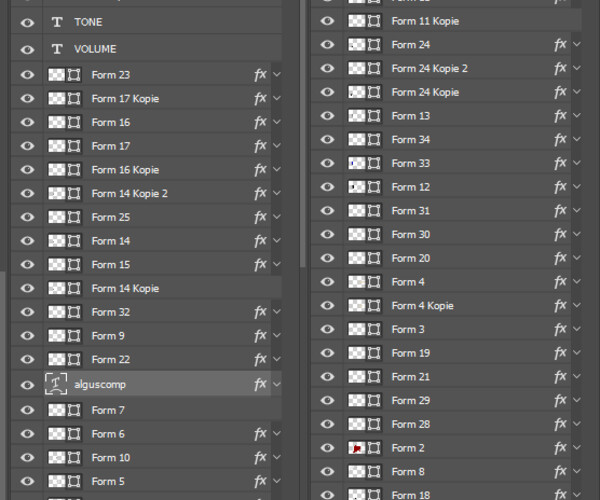The width and height of the screenshot is (600, 500).
Task: Expand effects list for Form 17 Kopie
Action: click(x=277, y=99)
